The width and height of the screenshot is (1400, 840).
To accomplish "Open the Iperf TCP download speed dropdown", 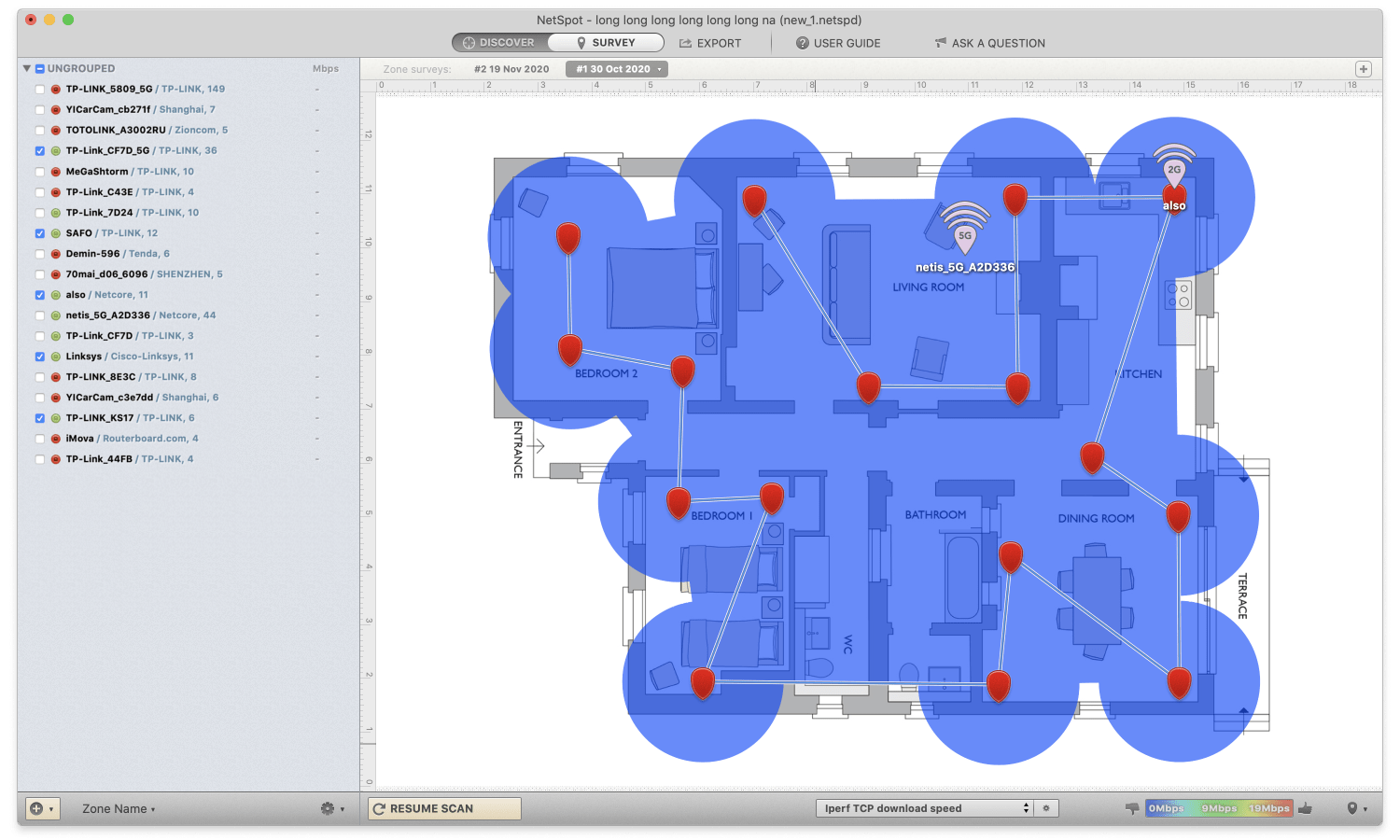I will 924,808.
